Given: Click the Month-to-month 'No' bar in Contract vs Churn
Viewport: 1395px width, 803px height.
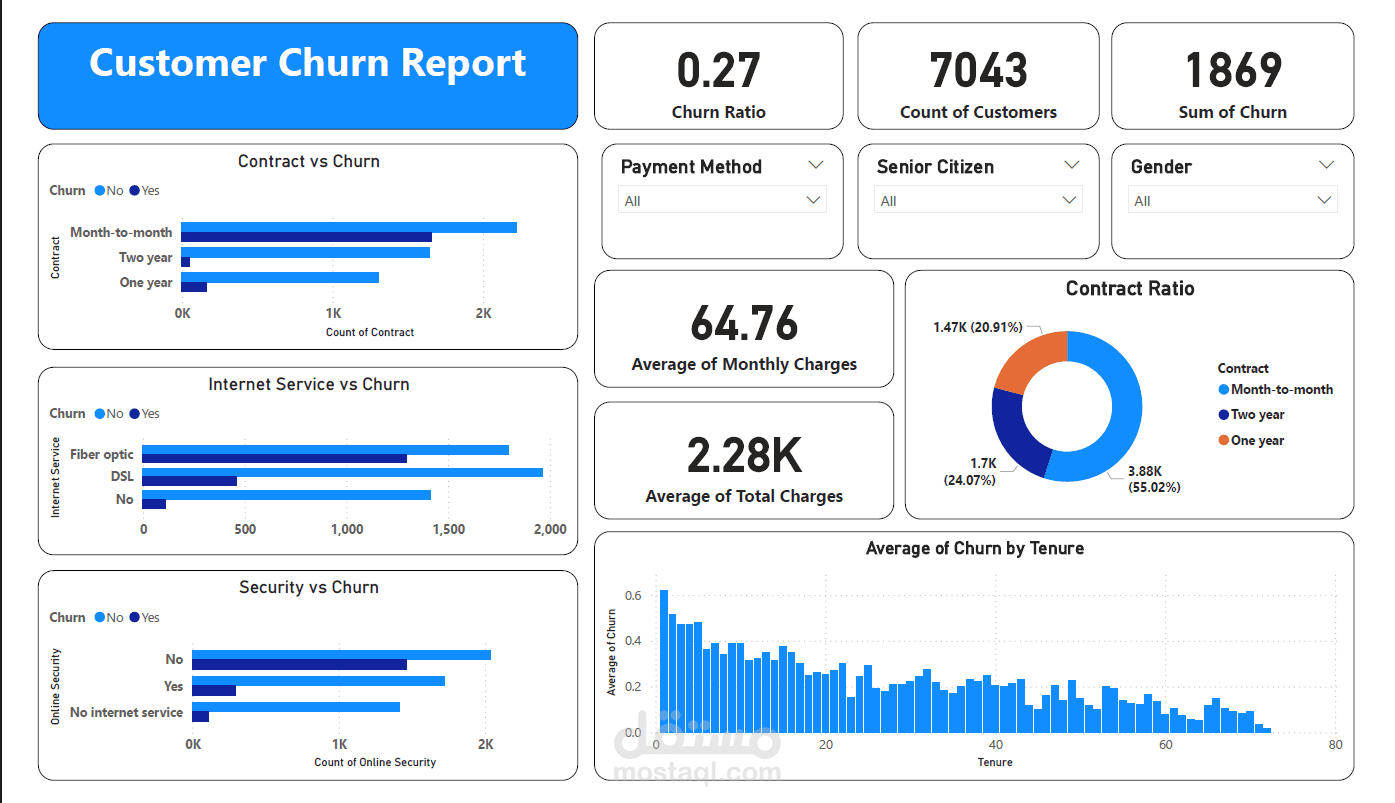Looking at the screenshot, I should [x=348, y=227].
